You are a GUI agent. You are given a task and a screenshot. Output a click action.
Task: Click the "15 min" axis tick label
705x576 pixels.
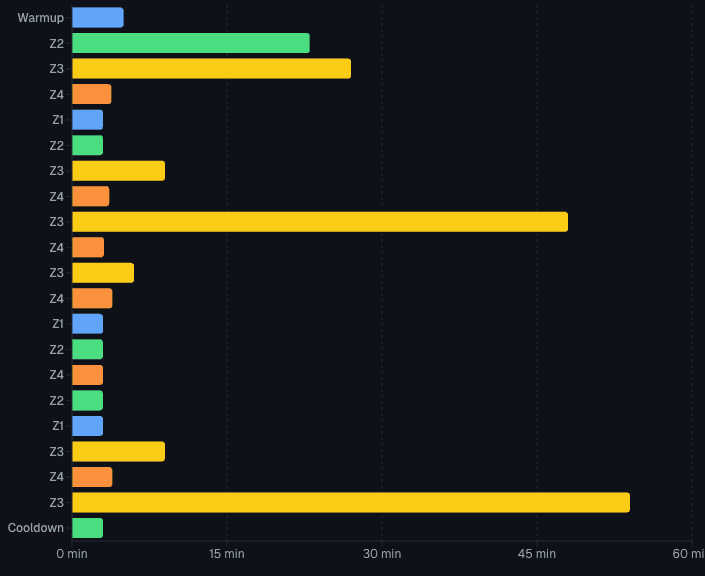(227, 554)
